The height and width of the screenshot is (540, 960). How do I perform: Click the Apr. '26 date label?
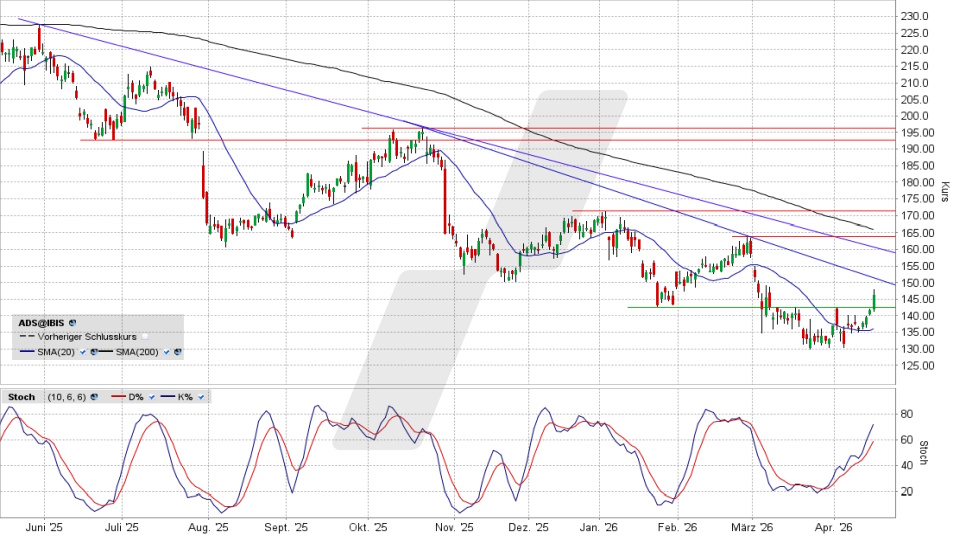coord(834,528)
